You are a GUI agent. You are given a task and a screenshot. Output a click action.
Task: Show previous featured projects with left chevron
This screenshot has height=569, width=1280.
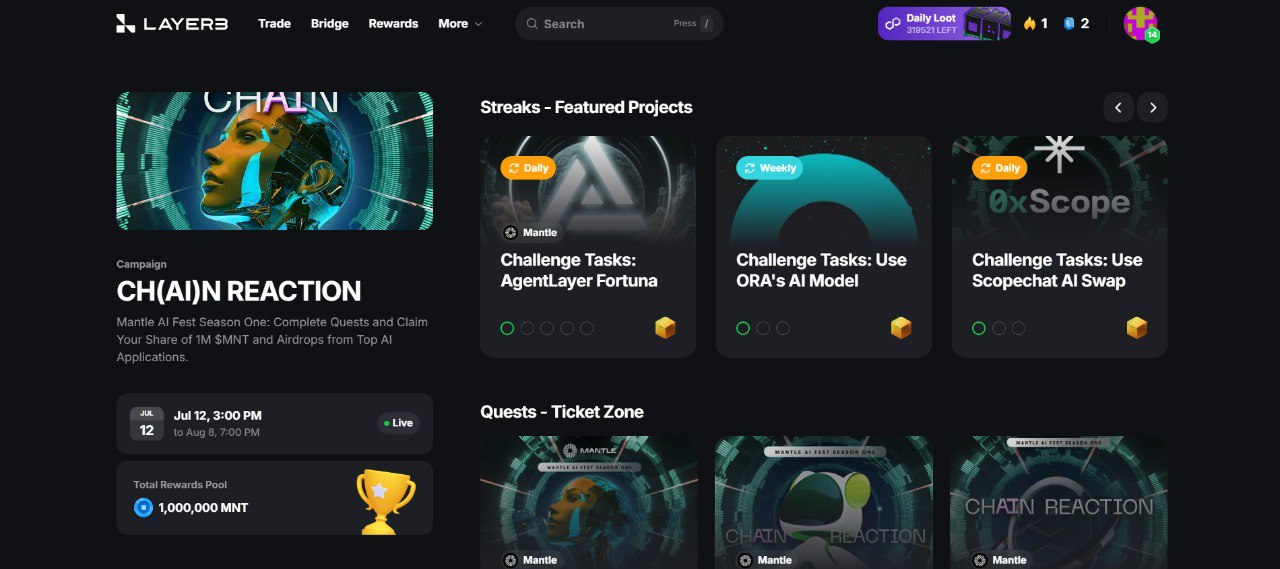[1118, 107]
